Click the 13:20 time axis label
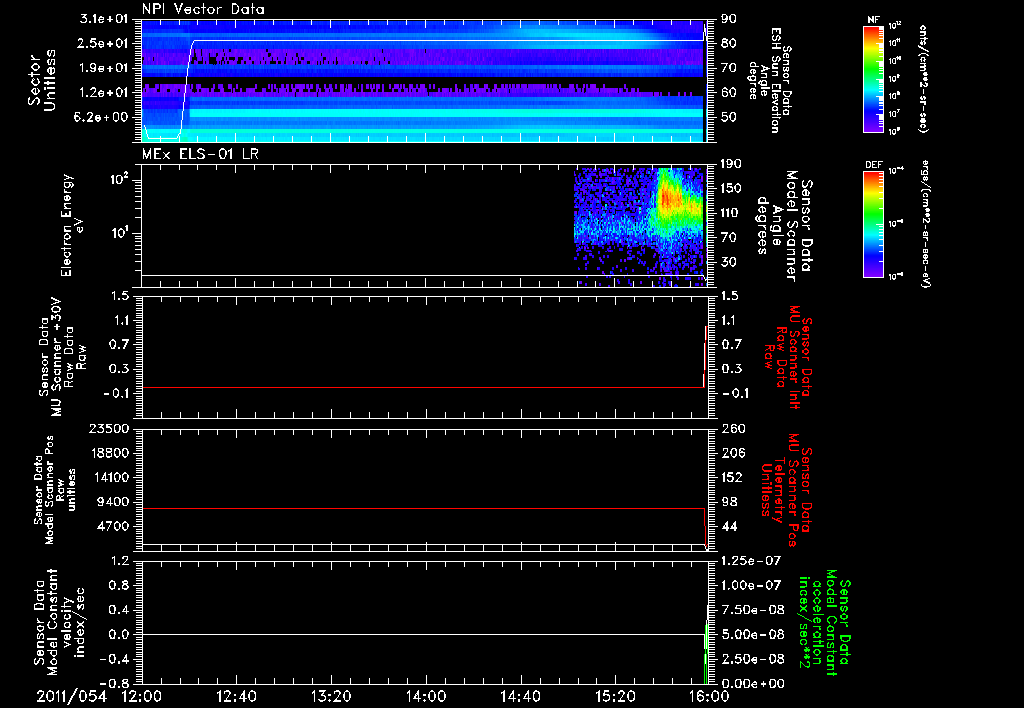 click(331, 695)
